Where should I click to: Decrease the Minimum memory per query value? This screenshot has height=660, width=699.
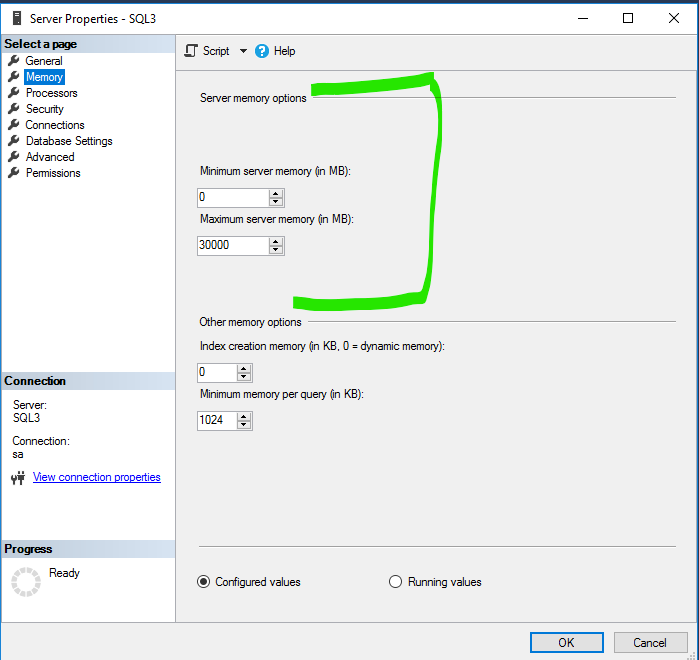pyautogui.click(x=244, y=426)
